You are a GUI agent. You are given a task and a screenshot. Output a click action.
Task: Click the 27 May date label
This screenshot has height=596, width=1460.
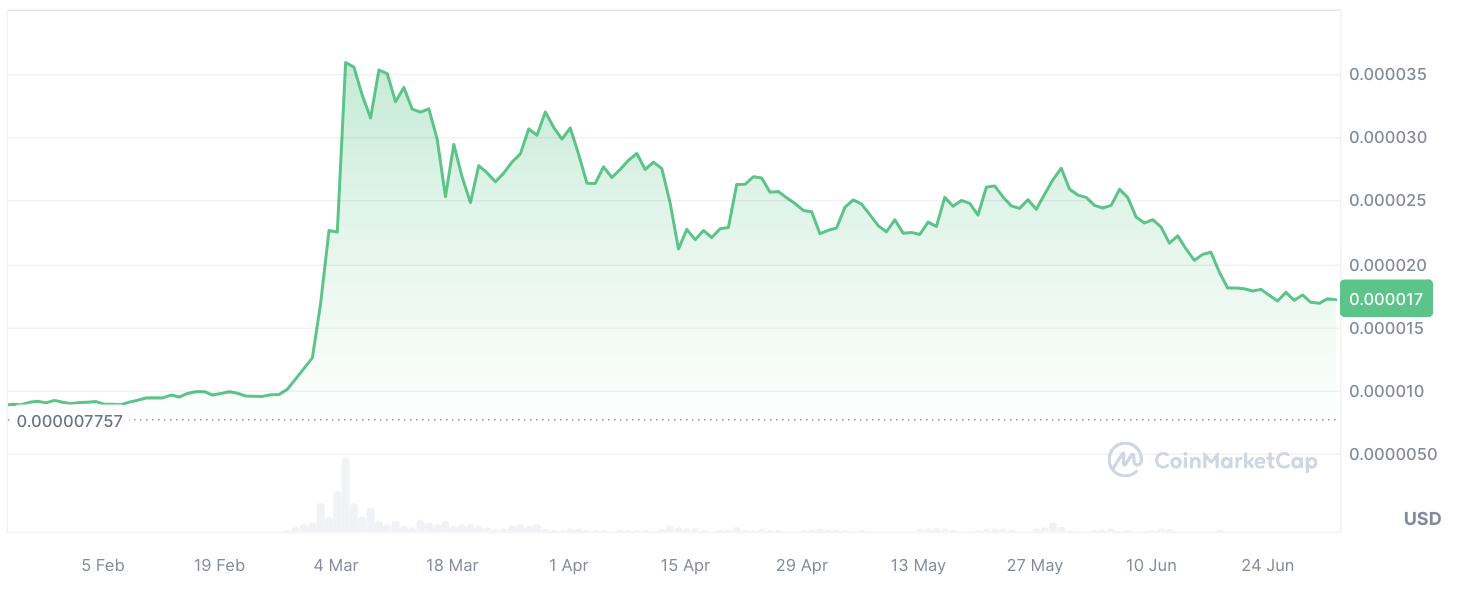tap(1035, 566)
